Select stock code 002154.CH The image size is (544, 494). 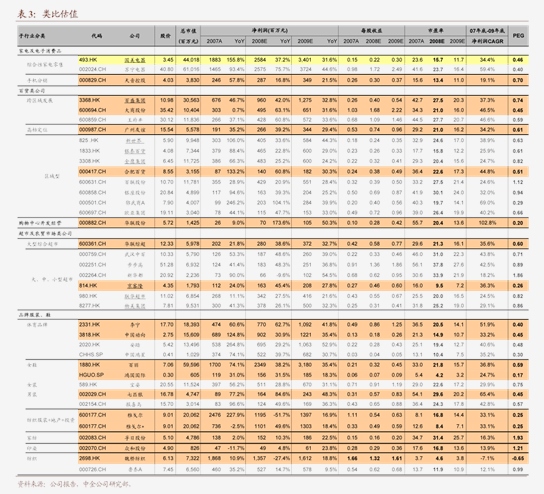[x=92, y=404]
